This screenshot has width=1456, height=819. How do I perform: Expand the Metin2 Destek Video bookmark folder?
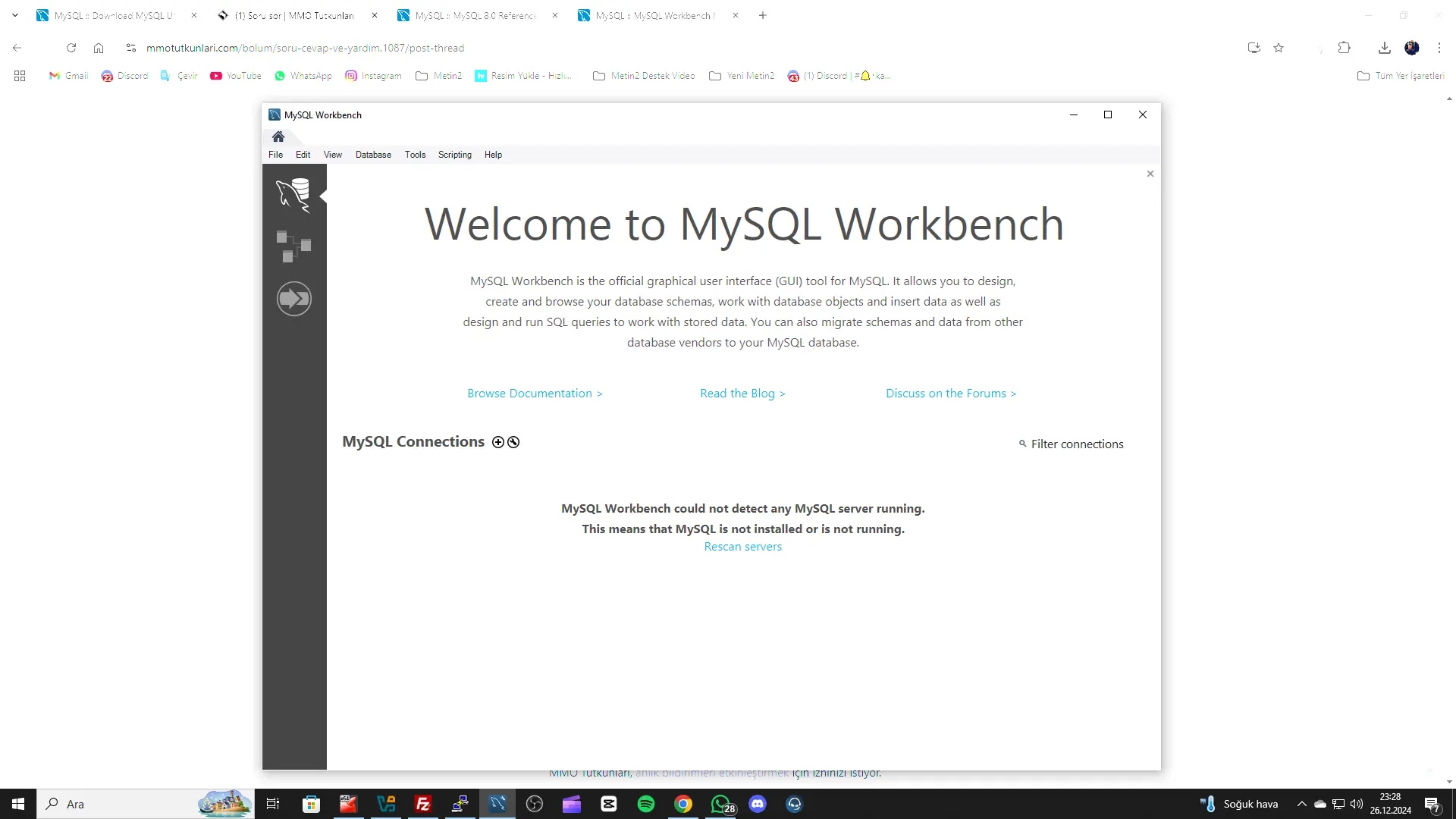(644, 76)
